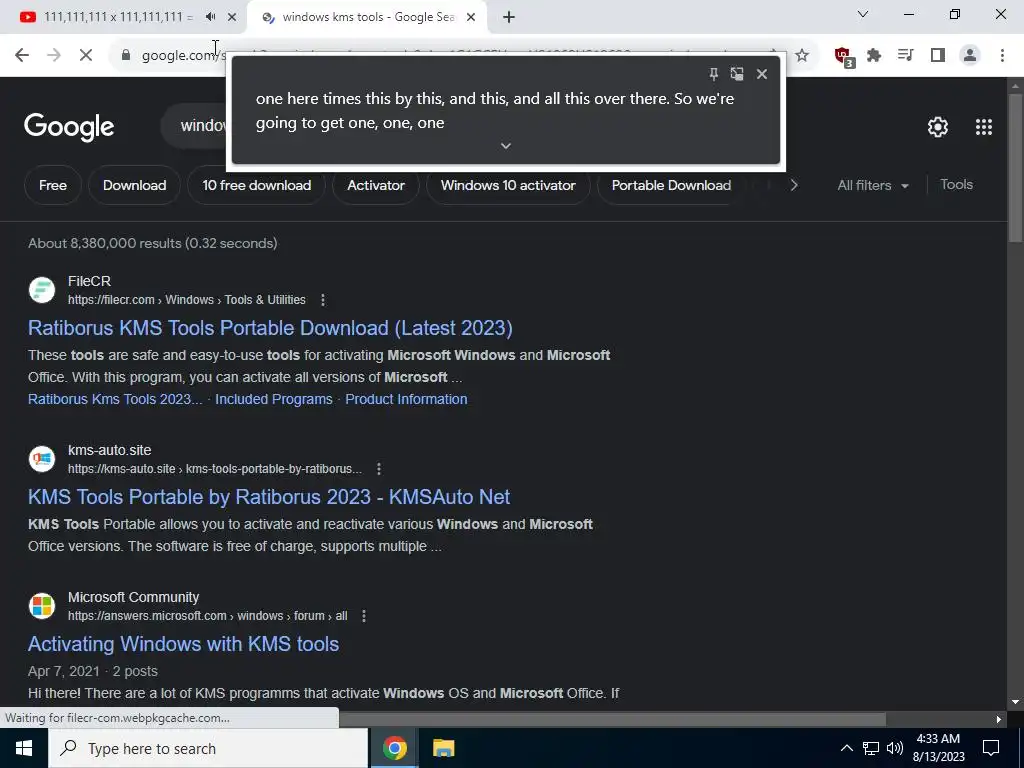Show more filter chips arrow

(x=793, y=185)
